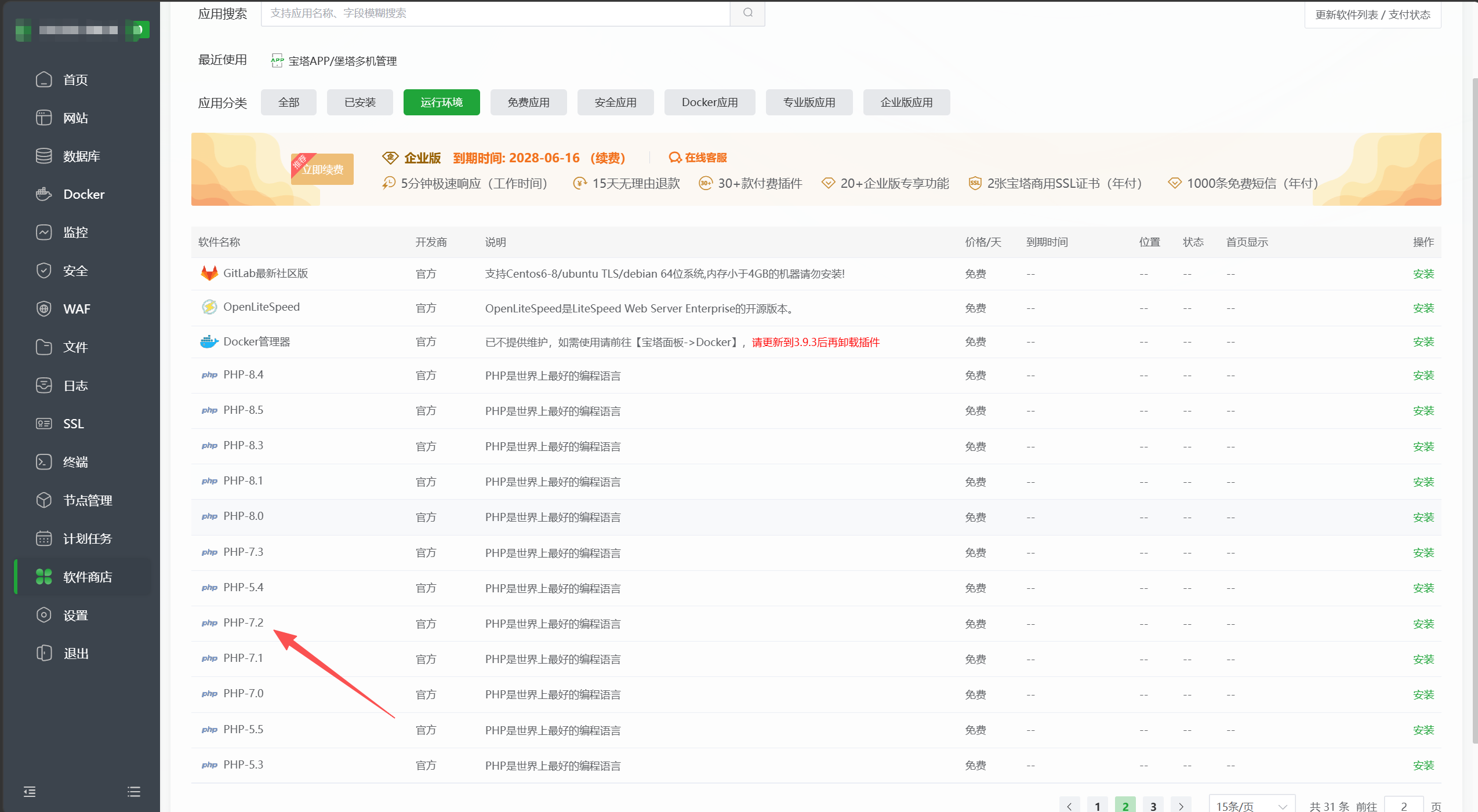
Task: Focus the 应用搜索 search input field
Action: click(496, 13)
